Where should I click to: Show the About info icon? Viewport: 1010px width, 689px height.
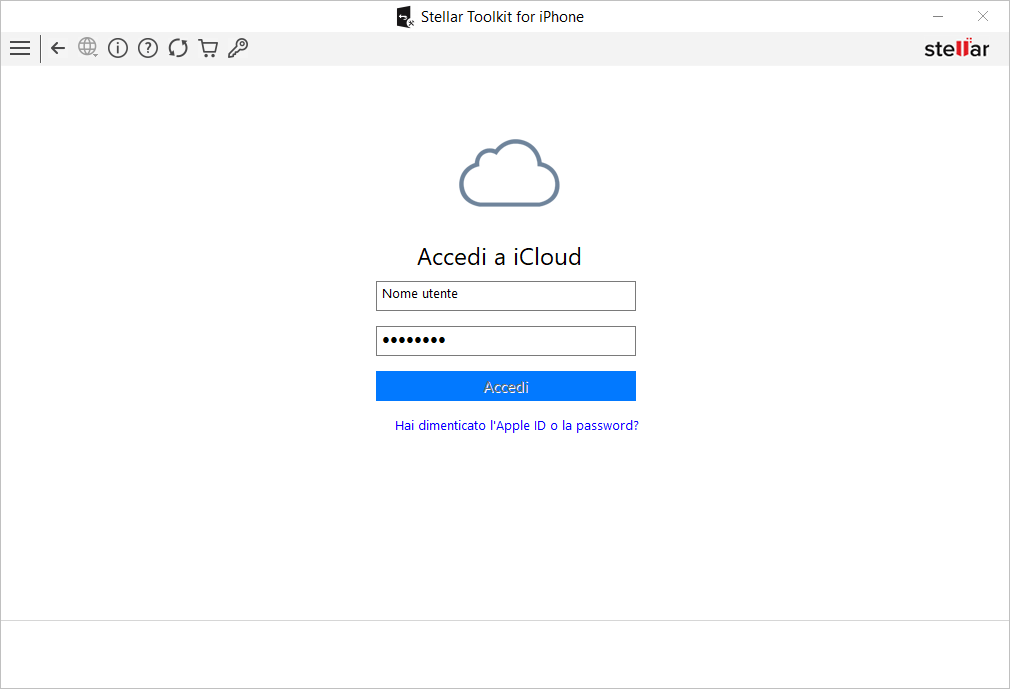coord(118,48)
